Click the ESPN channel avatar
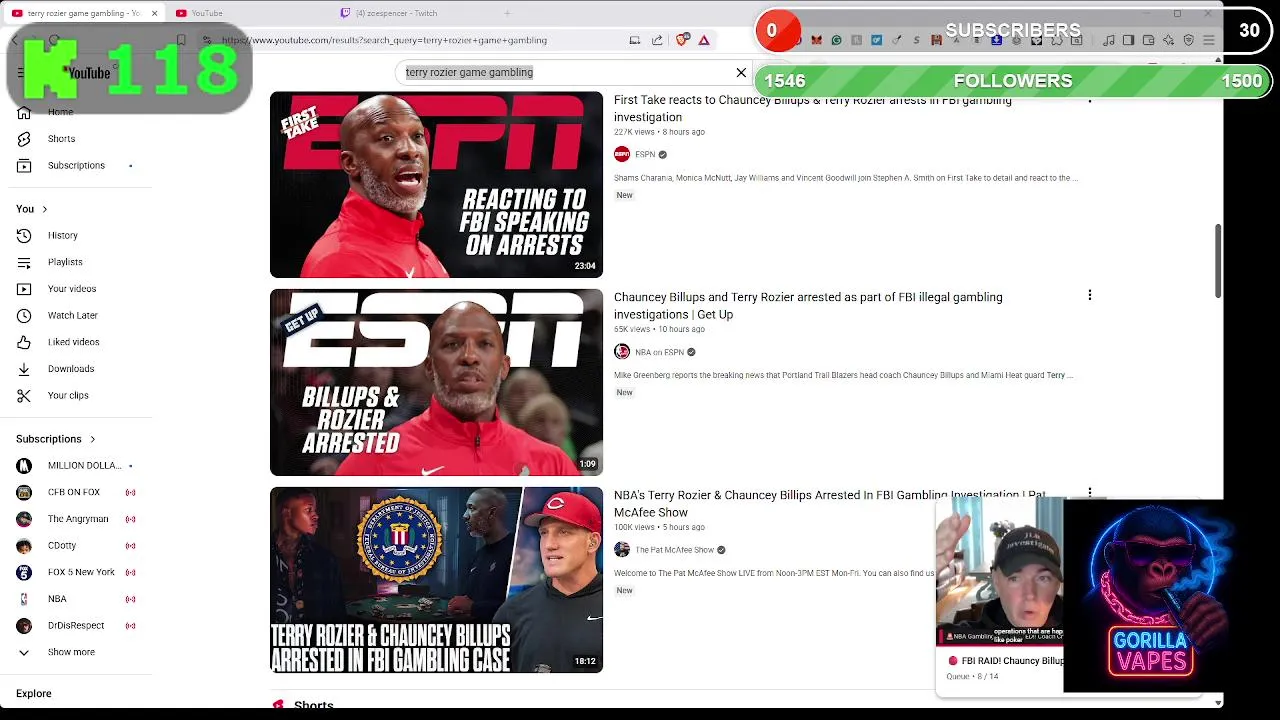Image resolution: width=1280 pixels, height=720 pixels. click(622, 154)
